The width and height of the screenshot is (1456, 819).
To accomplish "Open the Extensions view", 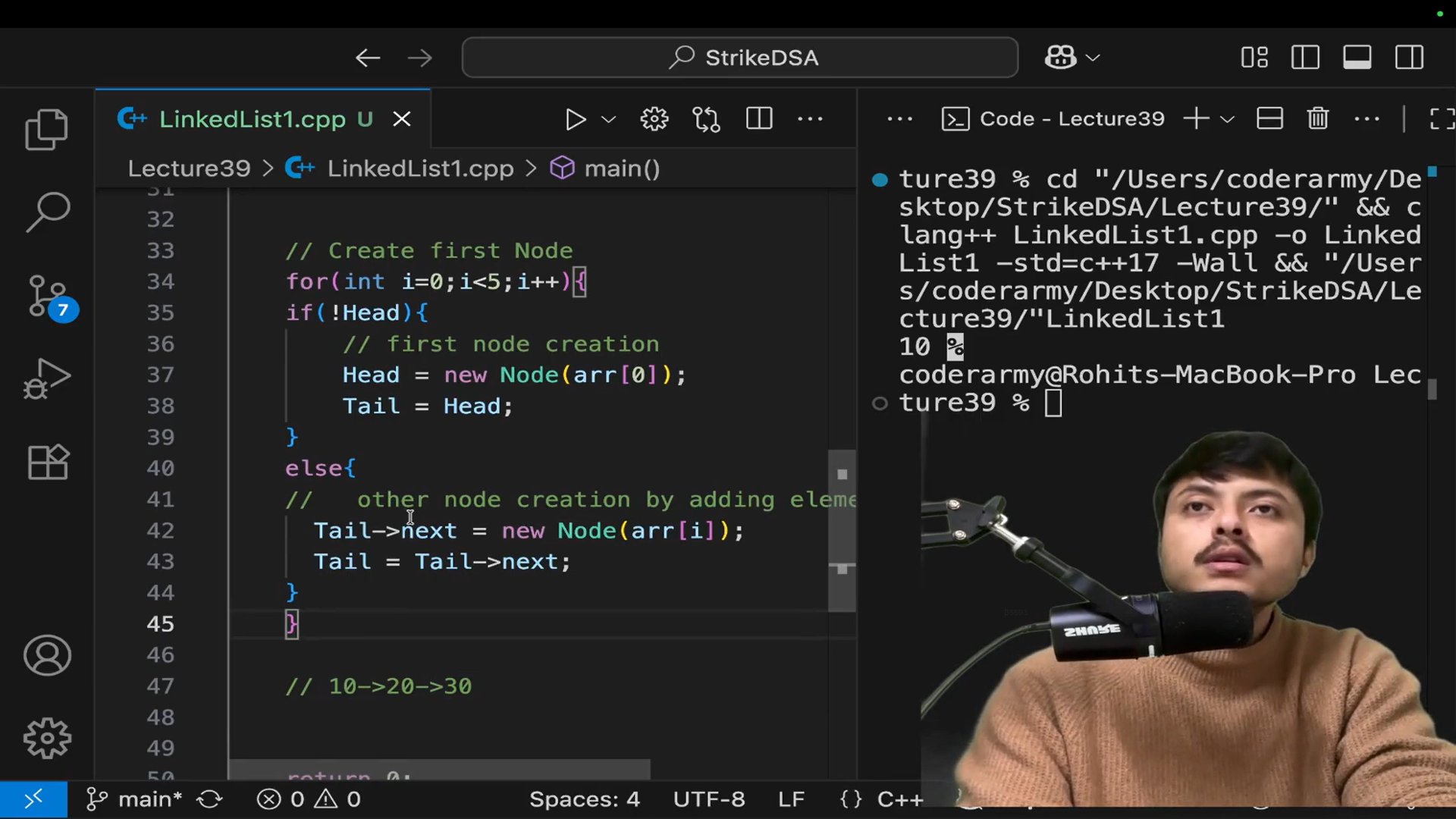I will (47, 462).
